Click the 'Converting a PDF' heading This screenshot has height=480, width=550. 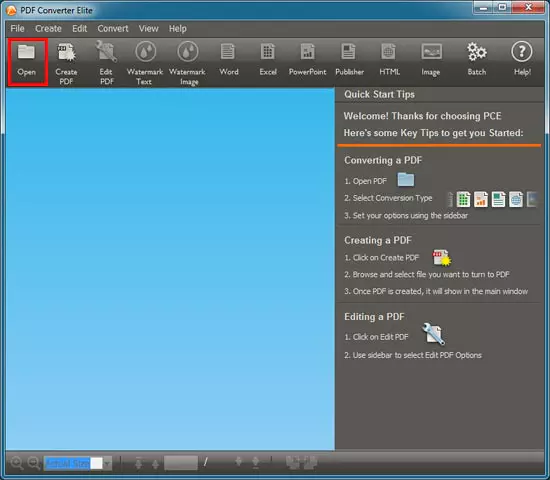(383, 160)
